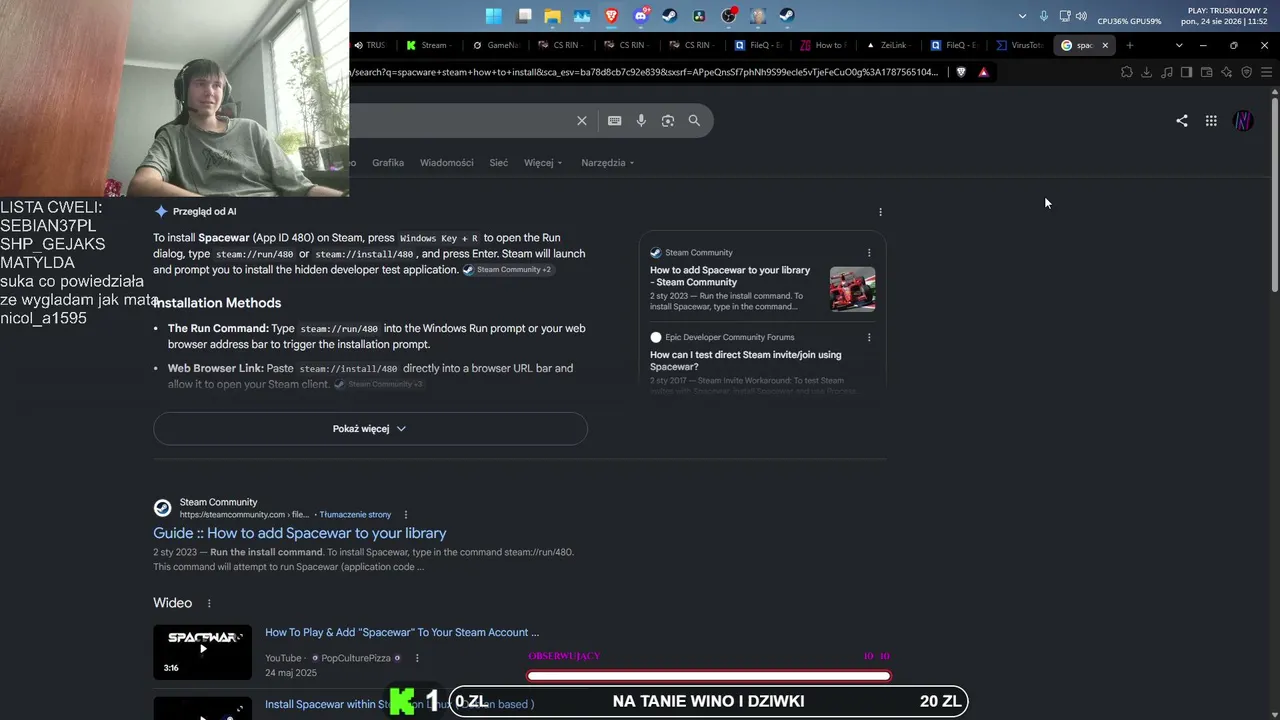Open the Google apps grid
The width and height of the screenshot is (1280, 720).
(x=1211, y=121)
